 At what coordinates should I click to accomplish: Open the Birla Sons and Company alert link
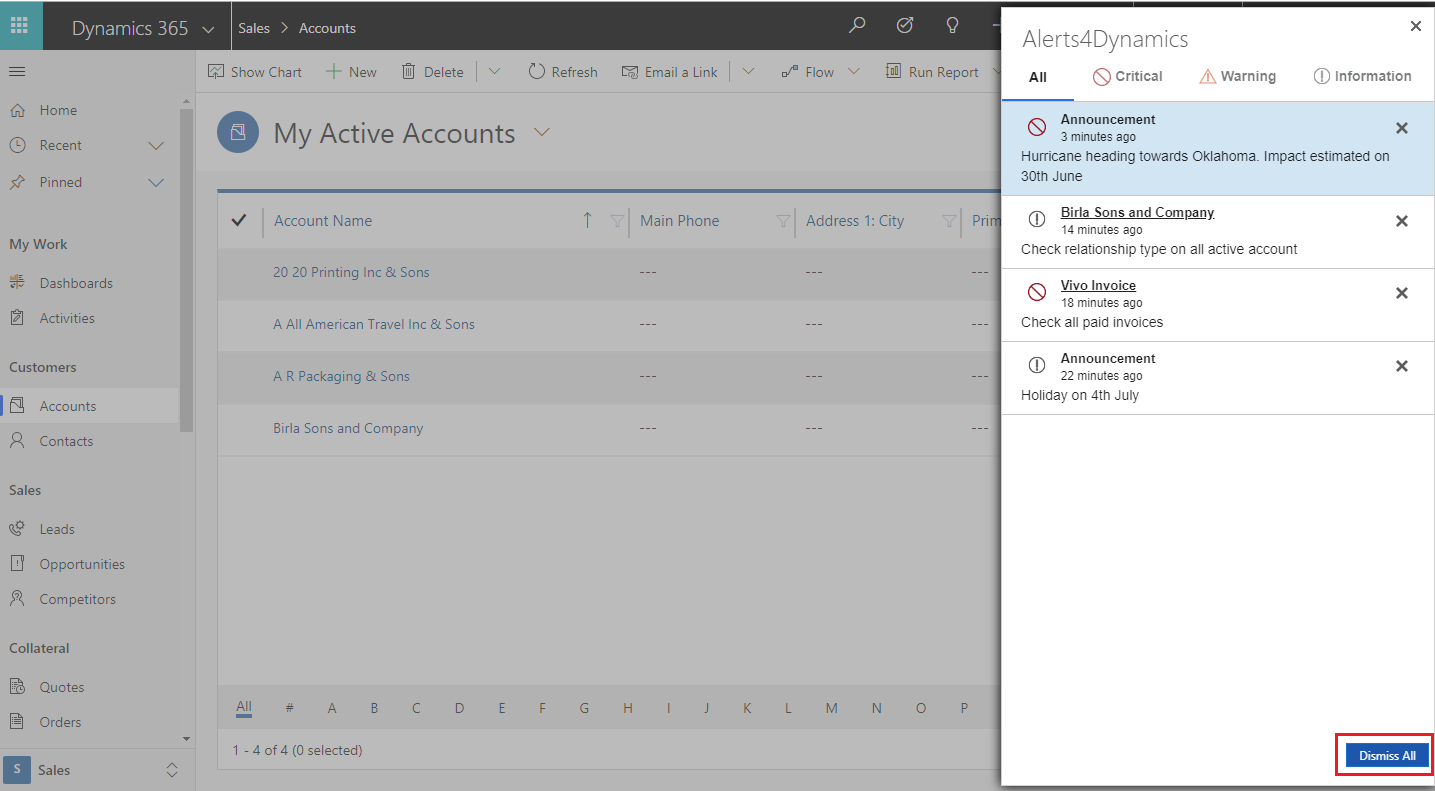click(x=1137, y=212)
